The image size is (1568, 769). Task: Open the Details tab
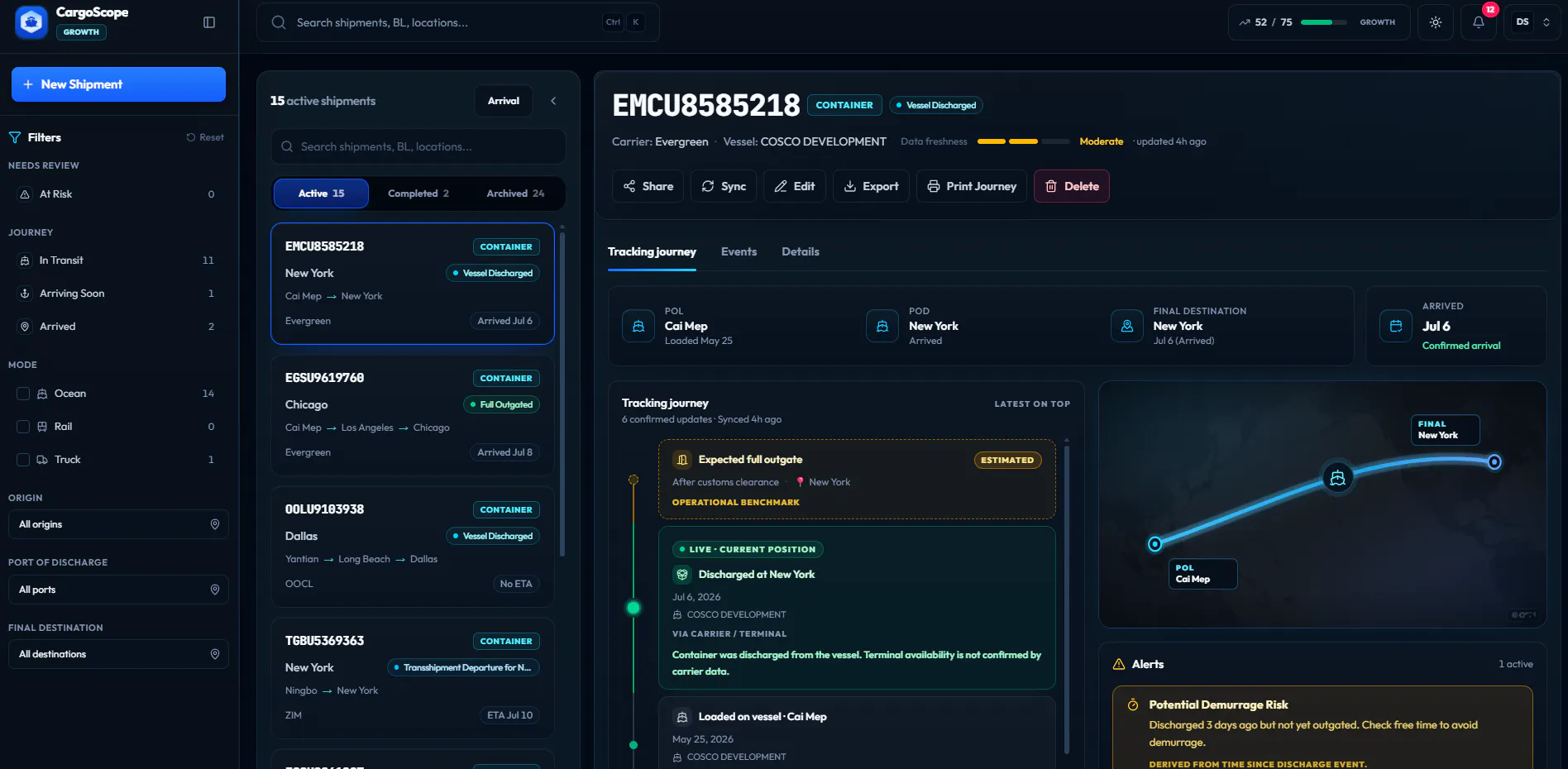pos(801,252)
